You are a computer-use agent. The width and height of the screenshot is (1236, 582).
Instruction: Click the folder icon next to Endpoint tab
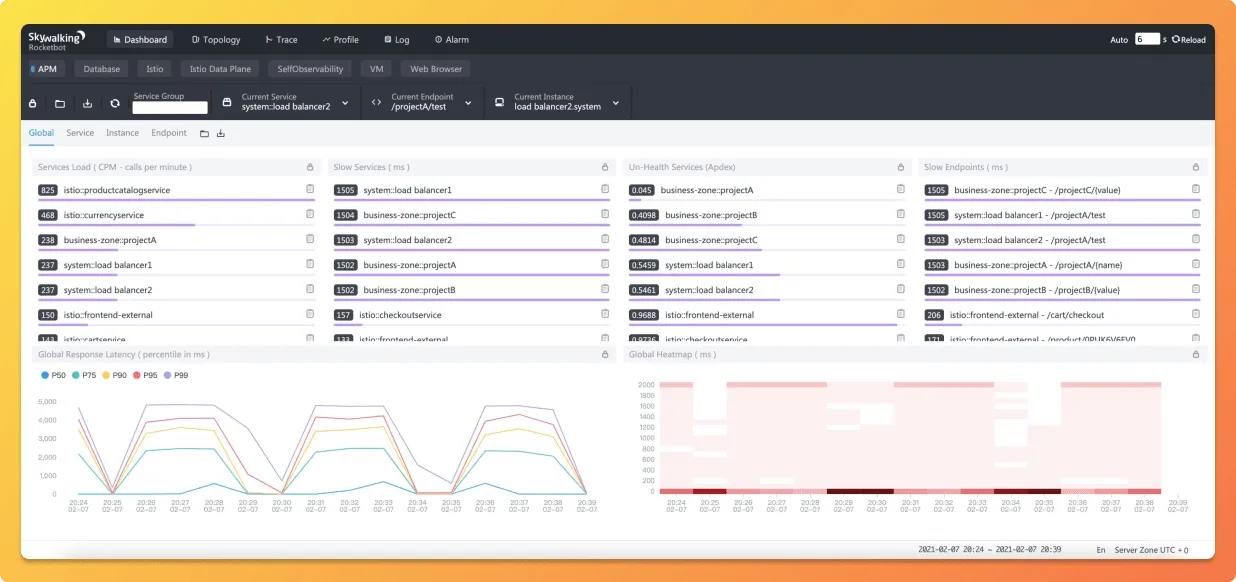(204, 133)
